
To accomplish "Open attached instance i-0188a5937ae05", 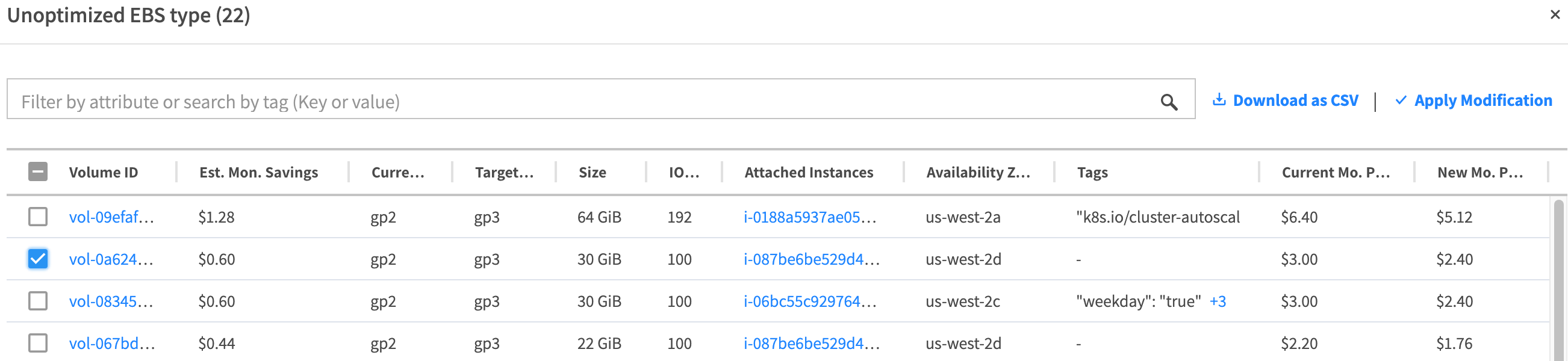I will point(809,217).
